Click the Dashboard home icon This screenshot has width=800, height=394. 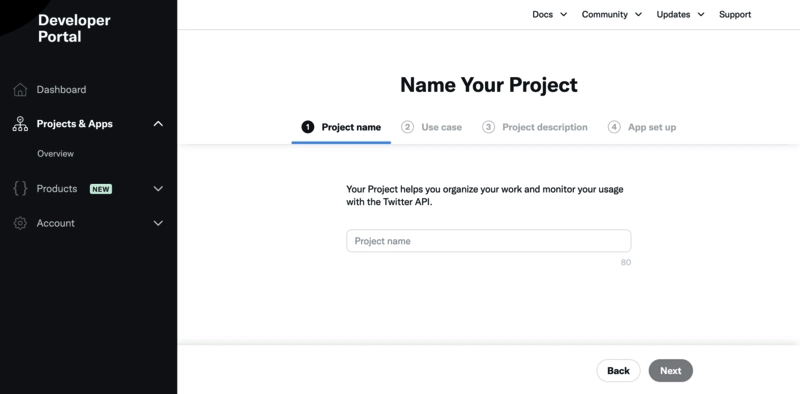(x=20, y=90)
